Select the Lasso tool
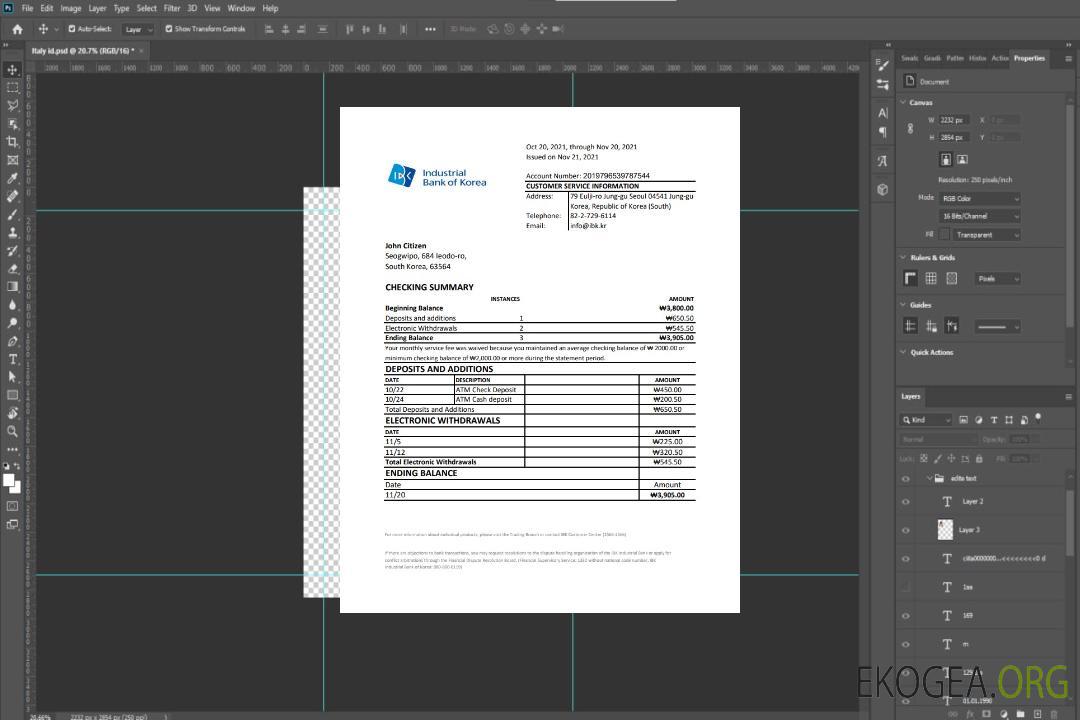1080x720 pixels. pos(12,105)
